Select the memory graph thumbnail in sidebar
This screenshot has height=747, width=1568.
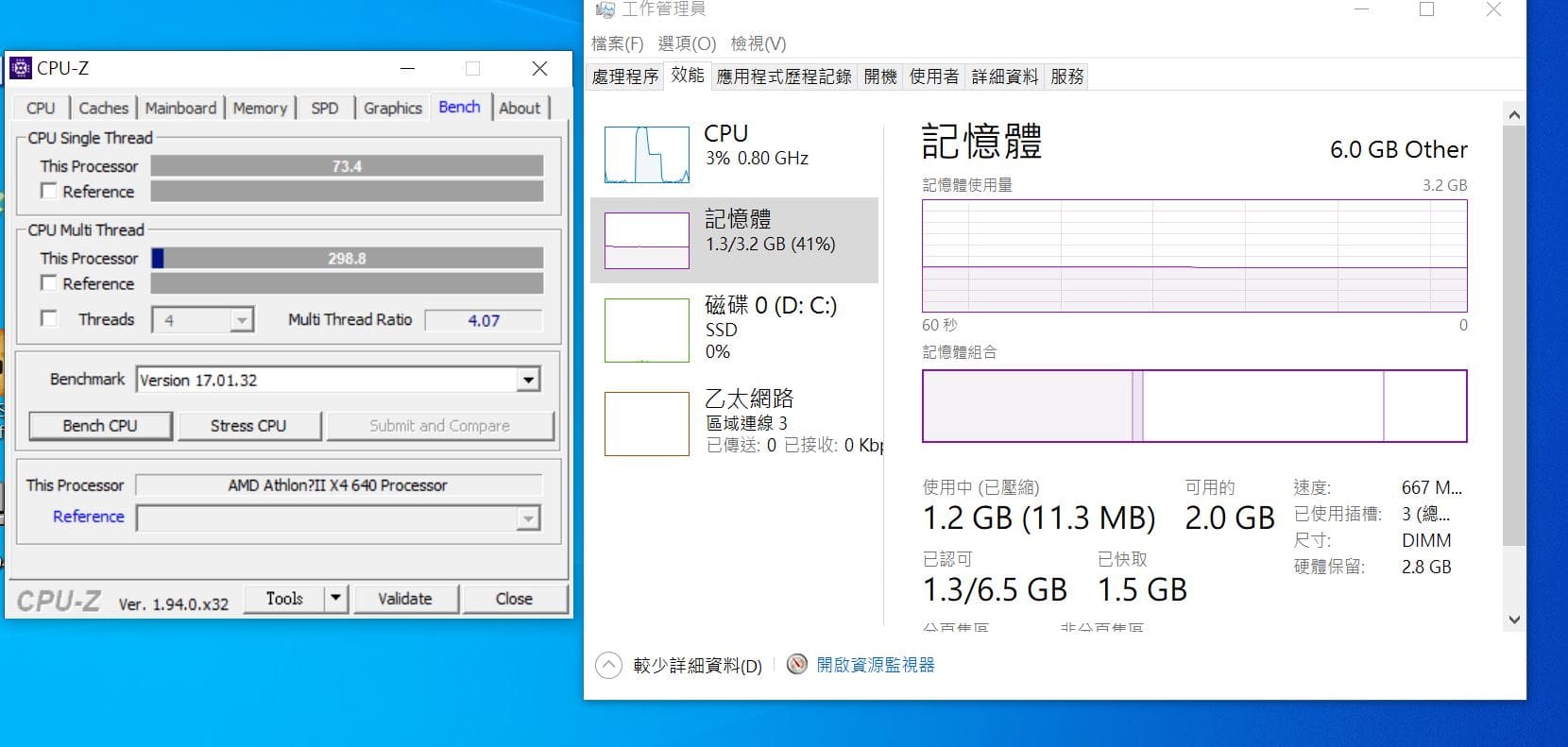[x=647, y=241]
